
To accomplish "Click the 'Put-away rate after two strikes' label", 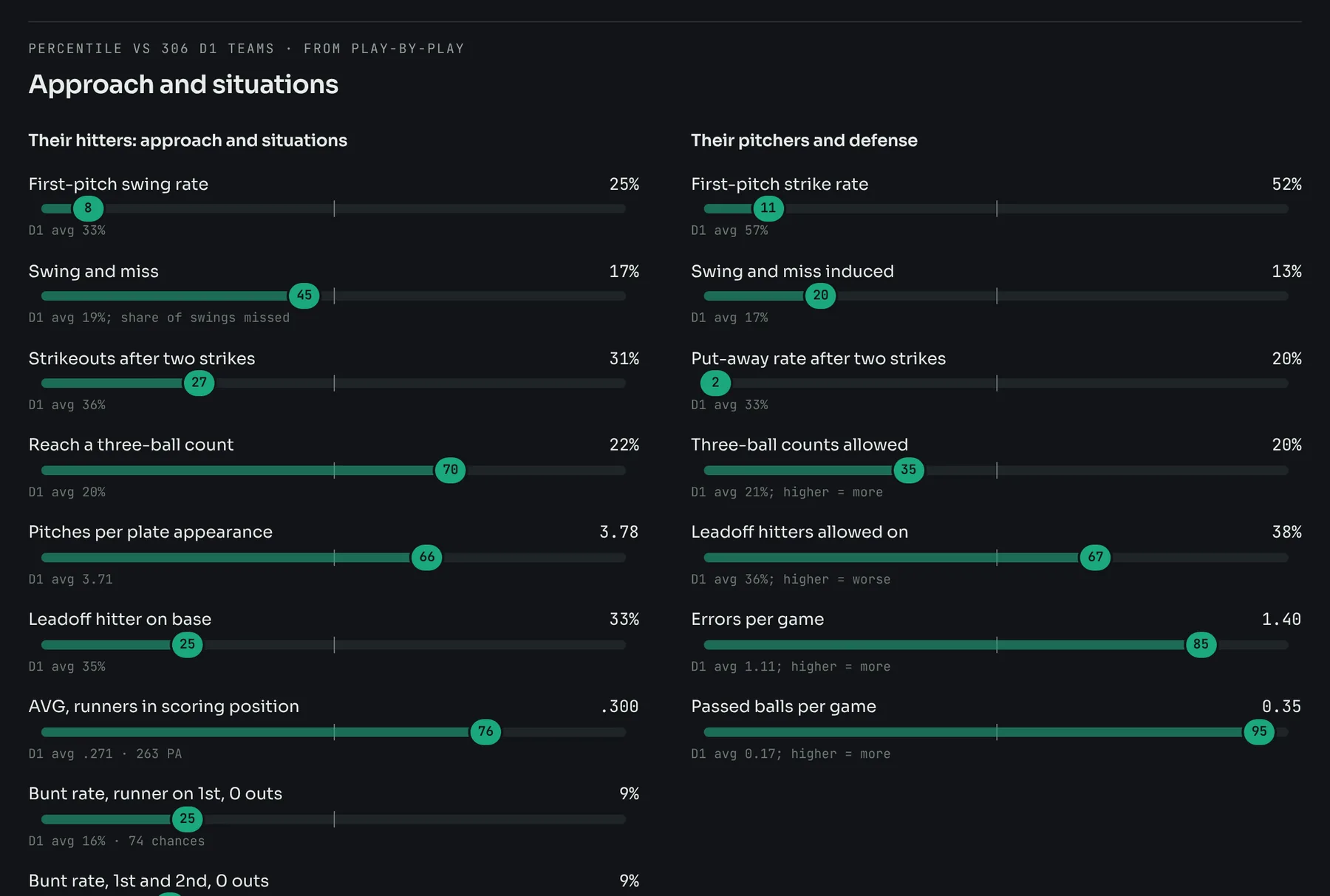I will coord(818,358).
